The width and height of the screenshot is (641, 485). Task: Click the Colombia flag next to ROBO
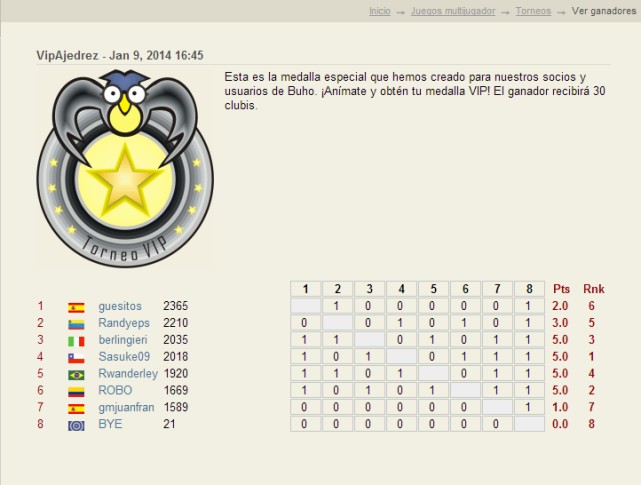click(x=76, y=392)
